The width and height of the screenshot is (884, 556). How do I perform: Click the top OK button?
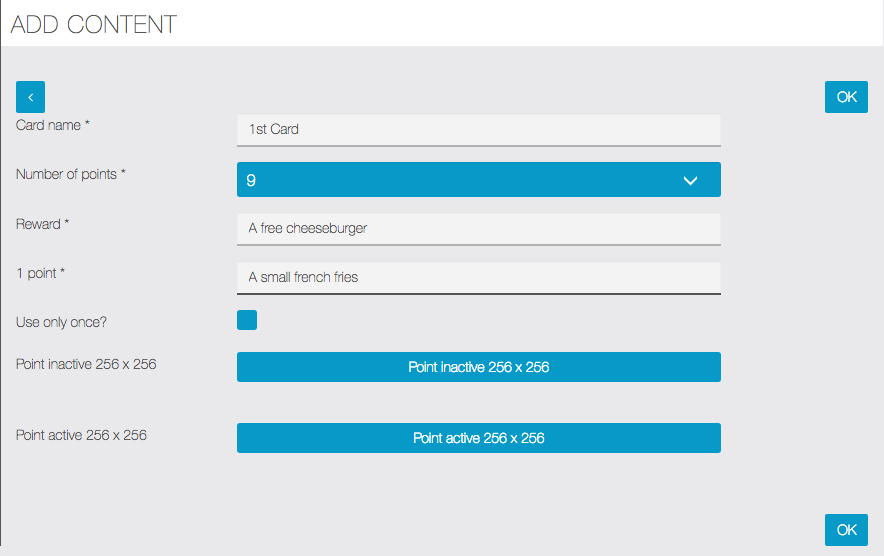846,97
